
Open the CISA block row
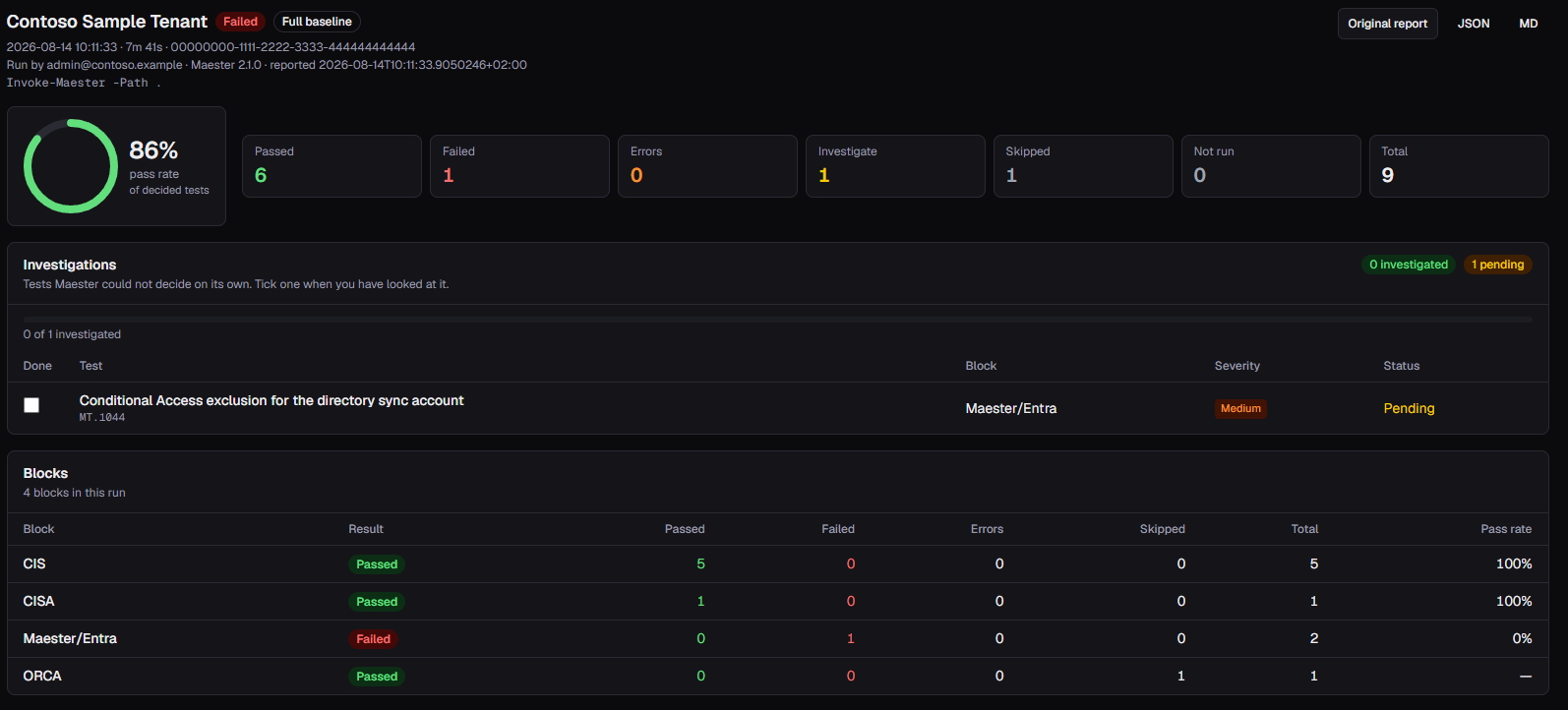pos(777,602)
